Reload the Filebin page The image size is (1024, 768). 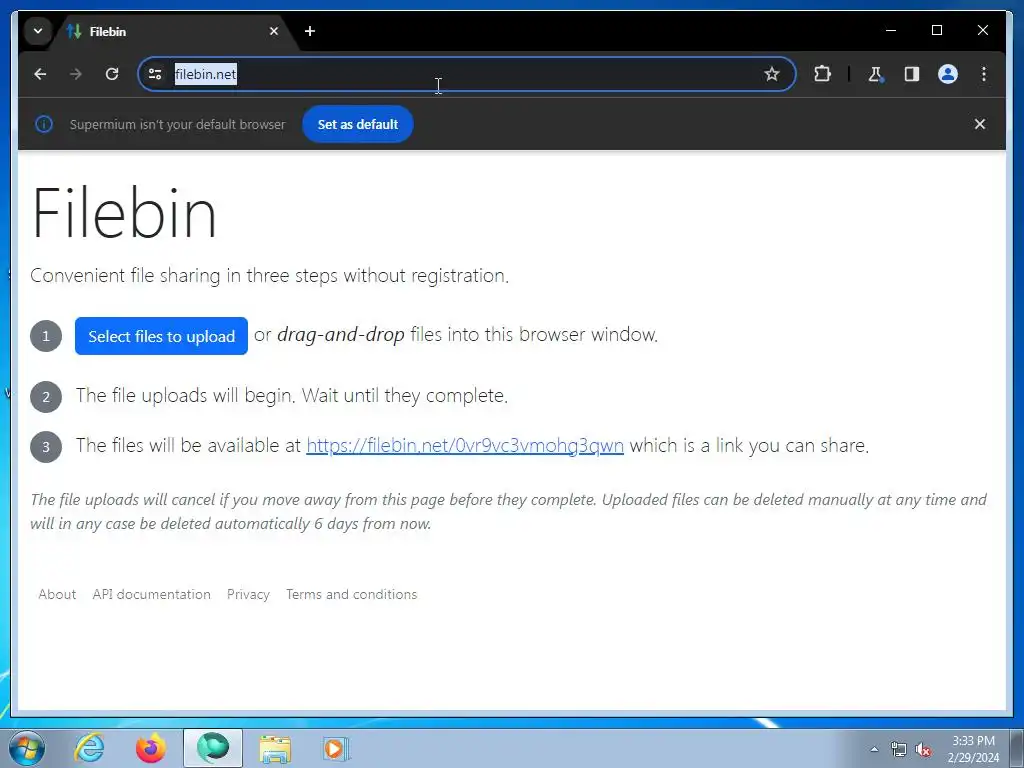pos(112,74)
